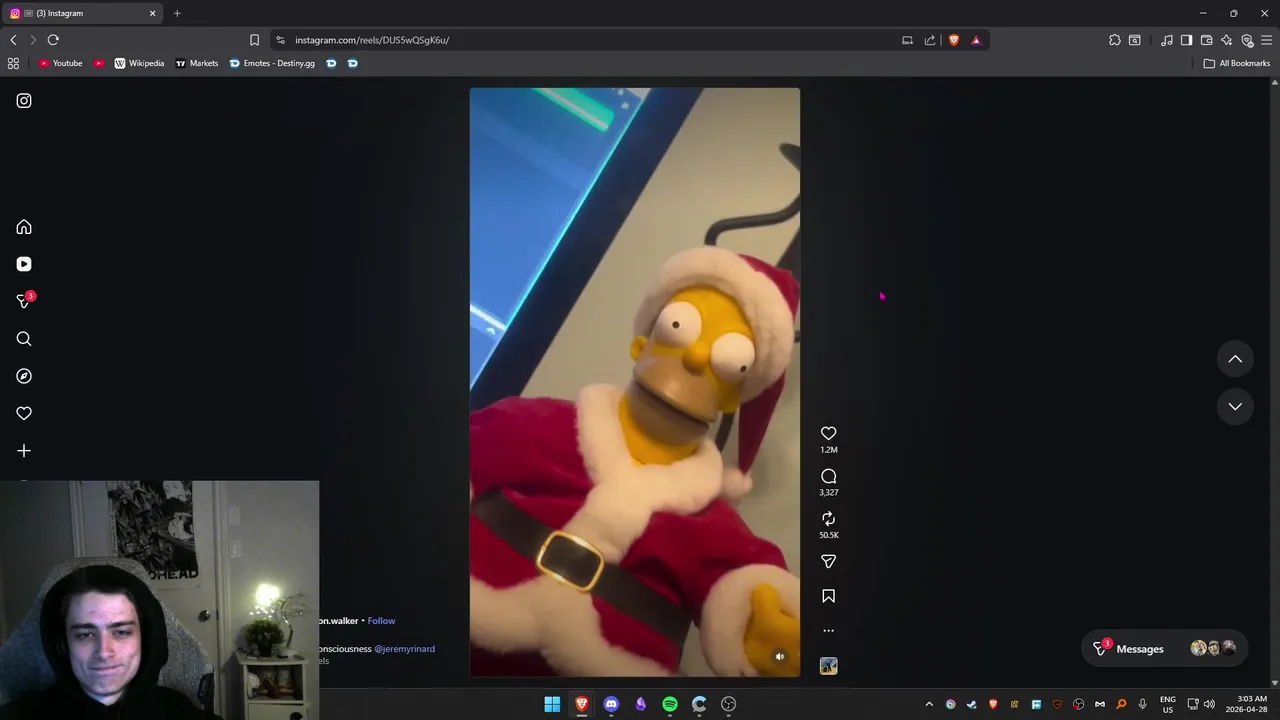1280x720 pixels.
Task: Open Brave Wallet icon
Action: pyautogui.click(x=1207, y=40)
